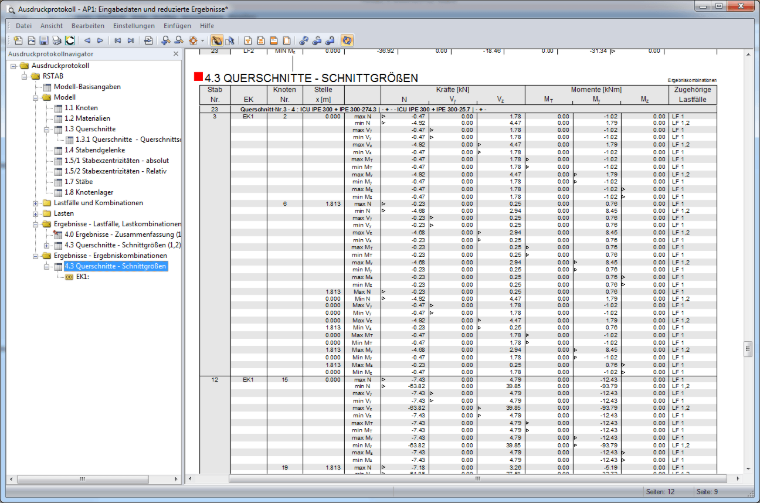
Task: Open the Bearbeiten menu
Action: click(88, 26)
